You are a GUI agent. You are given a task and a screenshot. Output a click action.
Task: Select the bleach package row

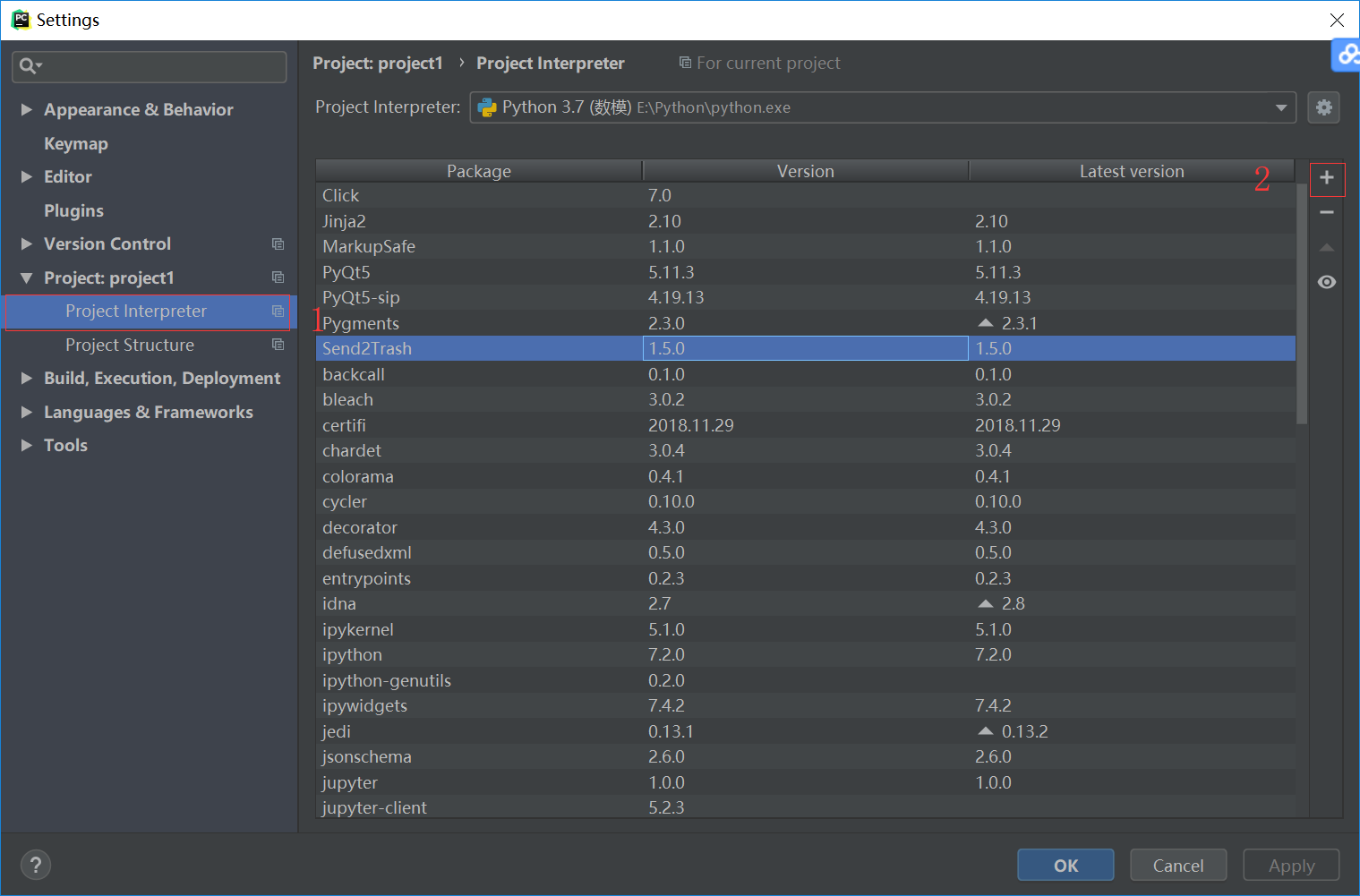tap(806, 400)
